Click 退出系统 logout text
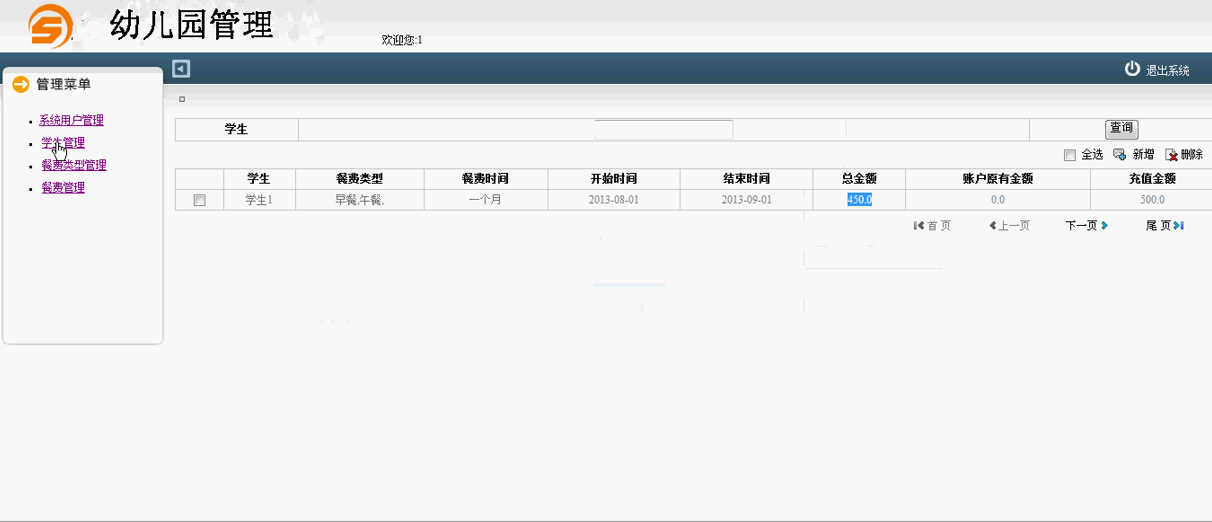The image size is (1212, 522). (x=1168, y=71)
